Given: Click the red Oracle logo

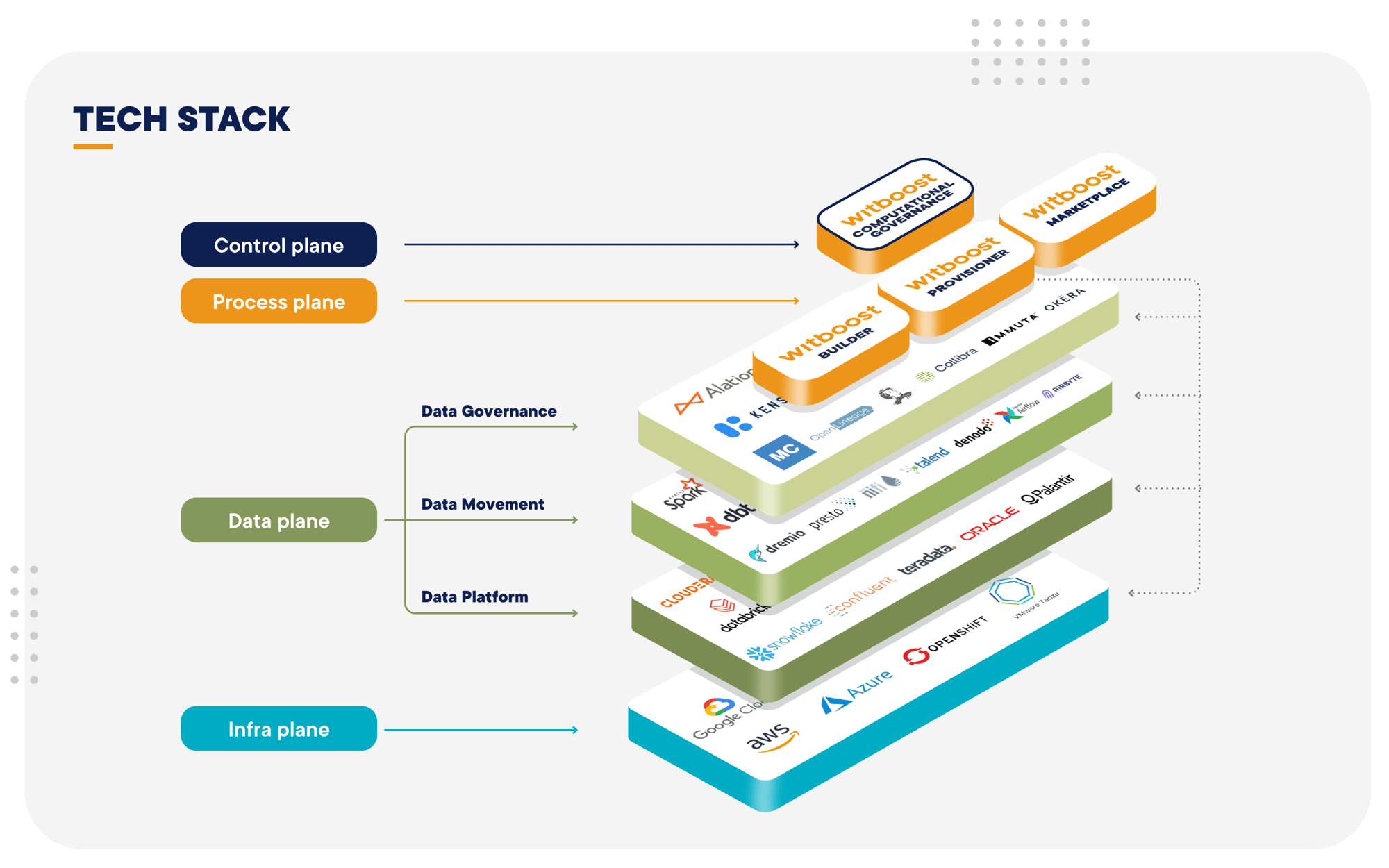Looking at the screenshot, I should click(990, 523).
